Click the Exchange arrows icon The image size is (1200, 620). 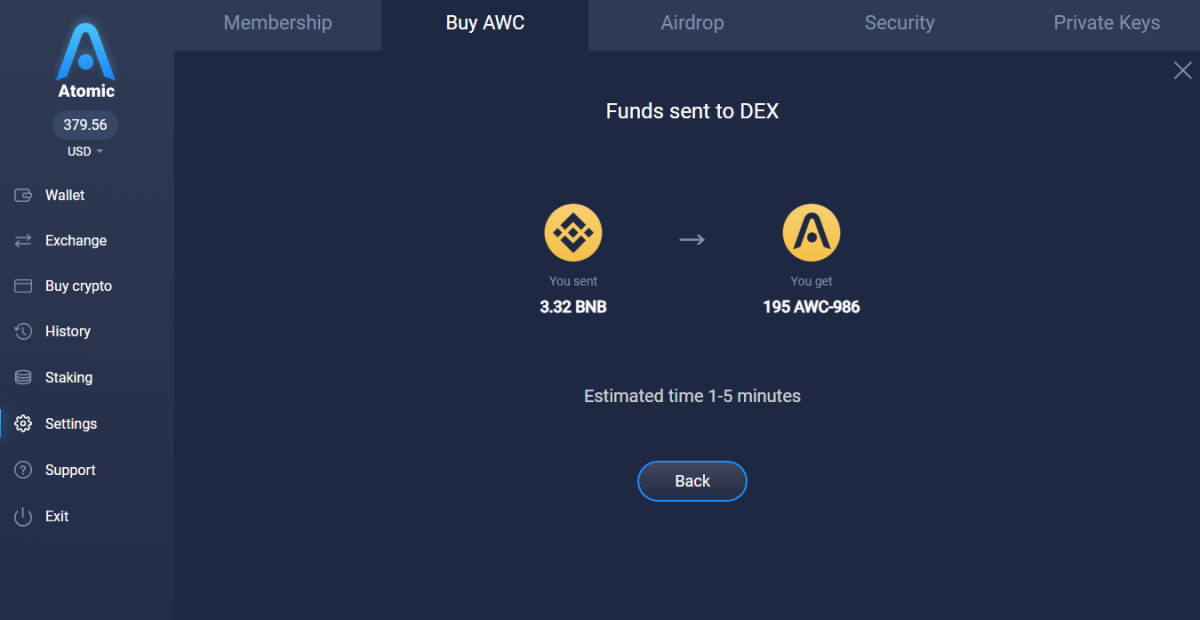[23, 241]
